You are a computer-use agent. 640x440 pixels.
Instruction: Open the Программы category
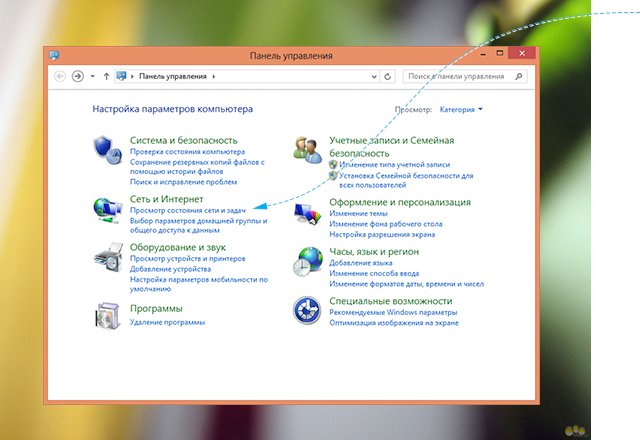(x=156, y=309)
